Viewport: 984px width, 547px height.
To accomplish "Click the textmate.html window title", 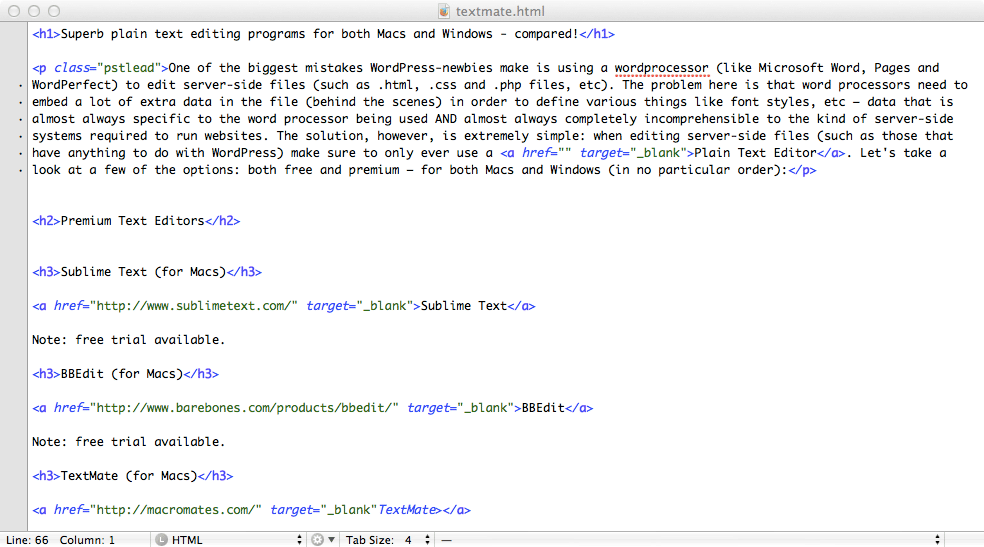I will point(500,11).
